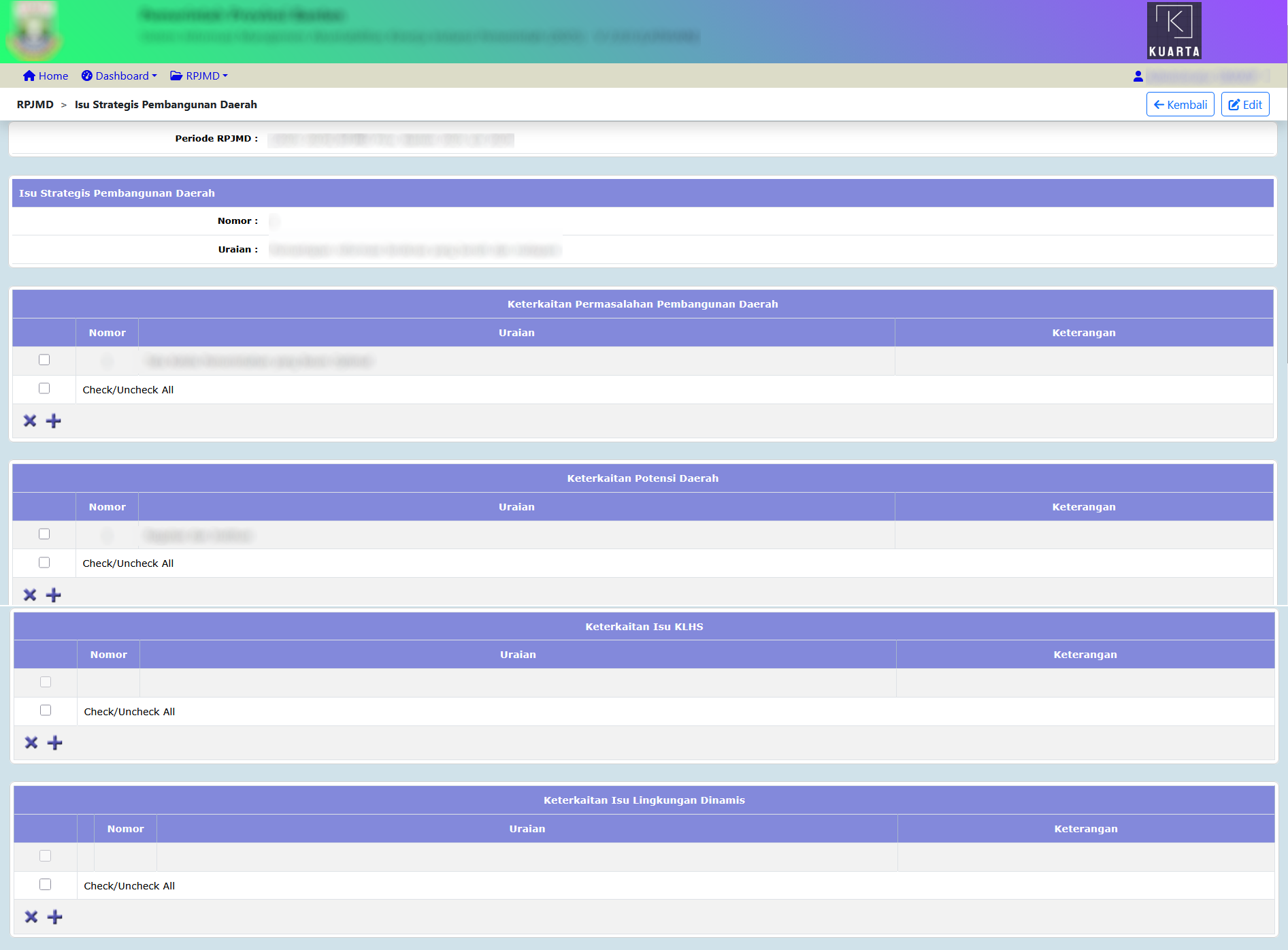Image resolution: width=1288 pixels, height=950 pixels.
Task: Click RPJMD in the breadcrumb
Action: pos(35,105)
